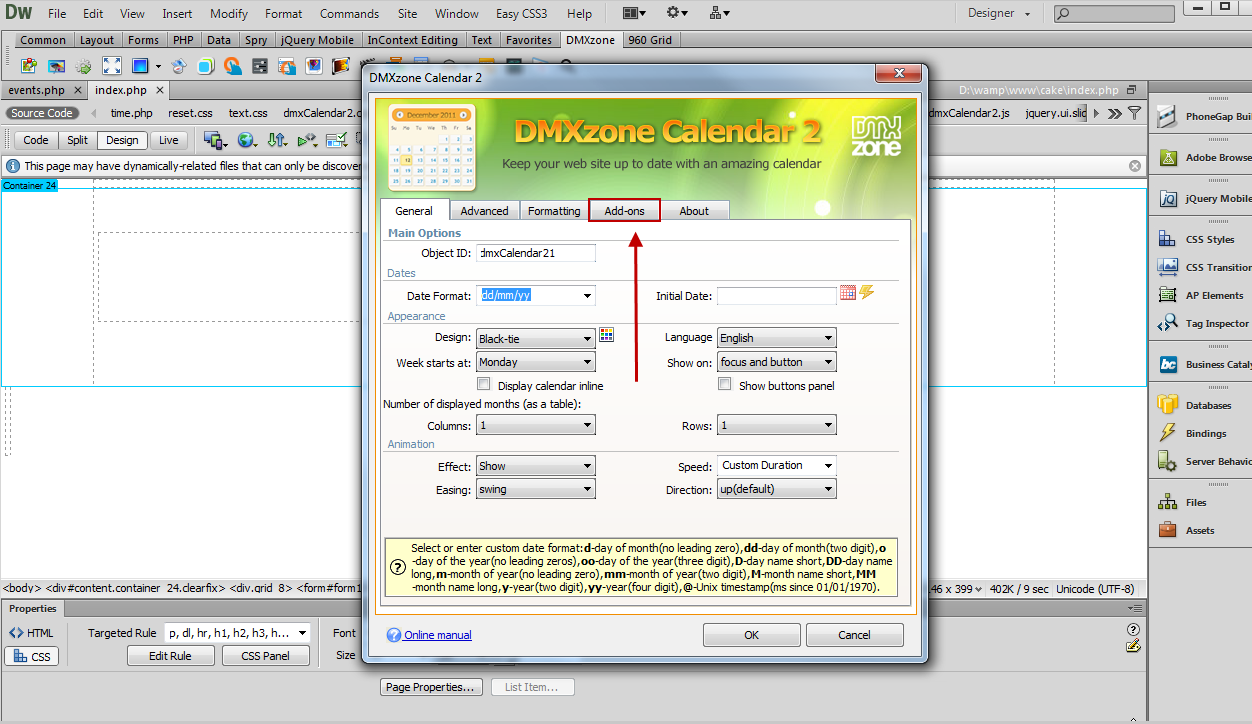Click the first DMXzone insert toolbar icon
1252x724 pixels.
point(29,66)
